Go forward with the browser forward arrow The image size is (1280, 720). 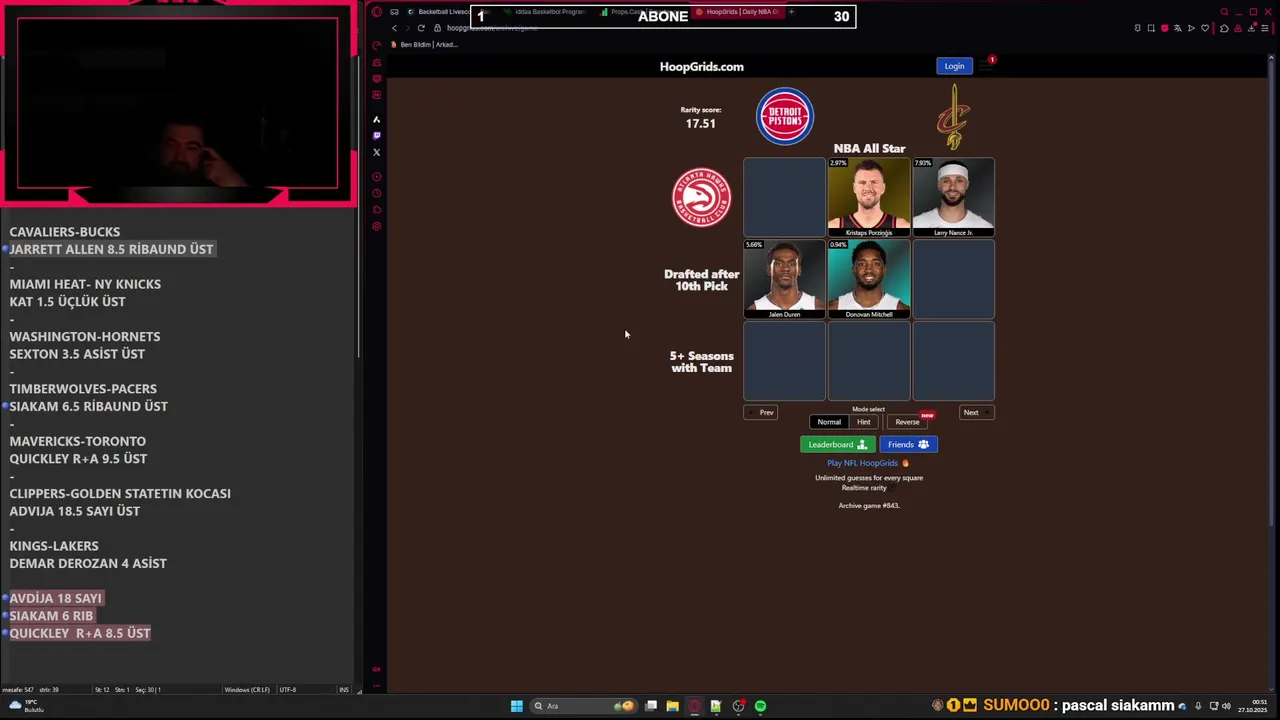point(407,28)
